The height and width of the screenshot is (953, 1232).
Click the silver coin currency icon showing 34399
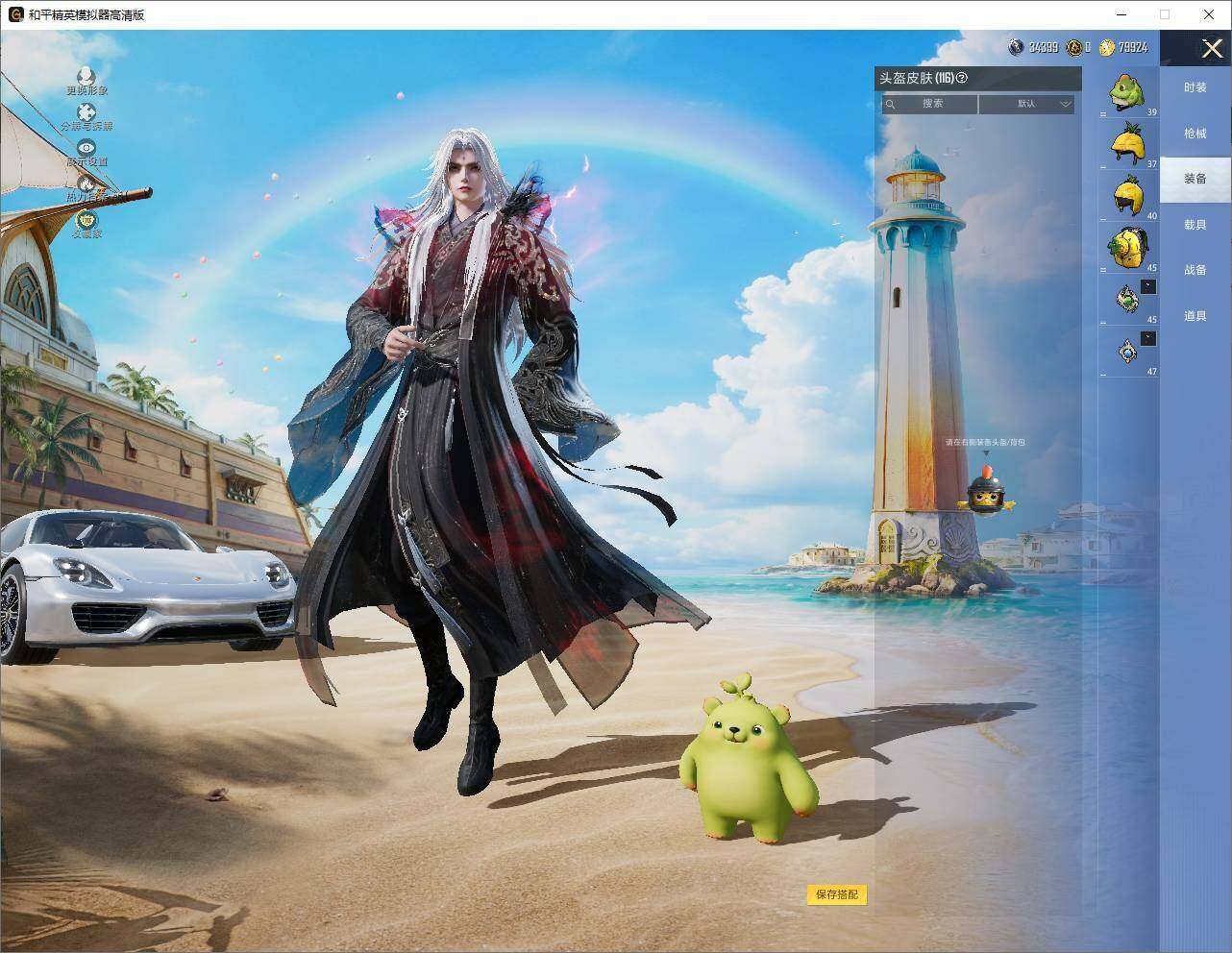tap(1017, 46)
